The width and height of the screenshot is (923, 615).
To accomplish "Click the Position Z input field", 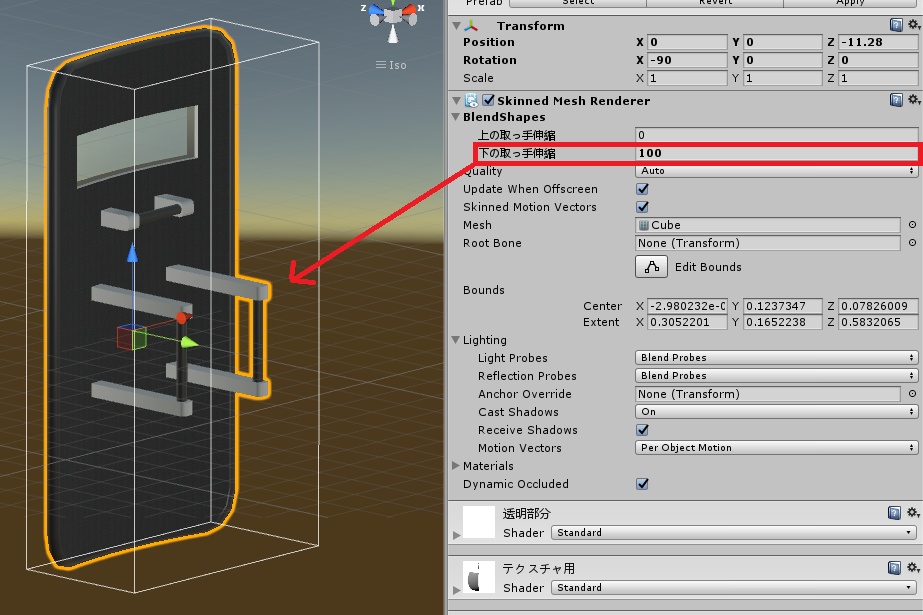I will click(876, 42).
